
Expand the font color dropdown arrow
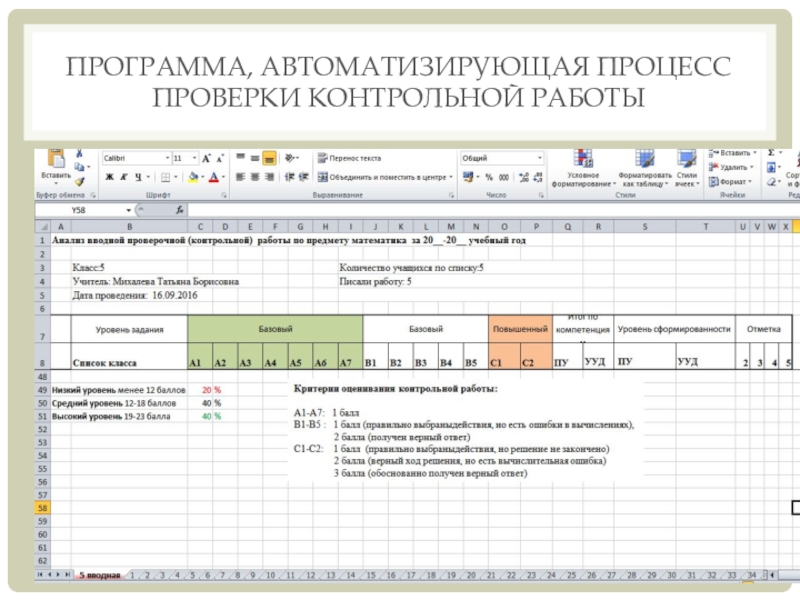pyautogui.click(x=223, y=178)
